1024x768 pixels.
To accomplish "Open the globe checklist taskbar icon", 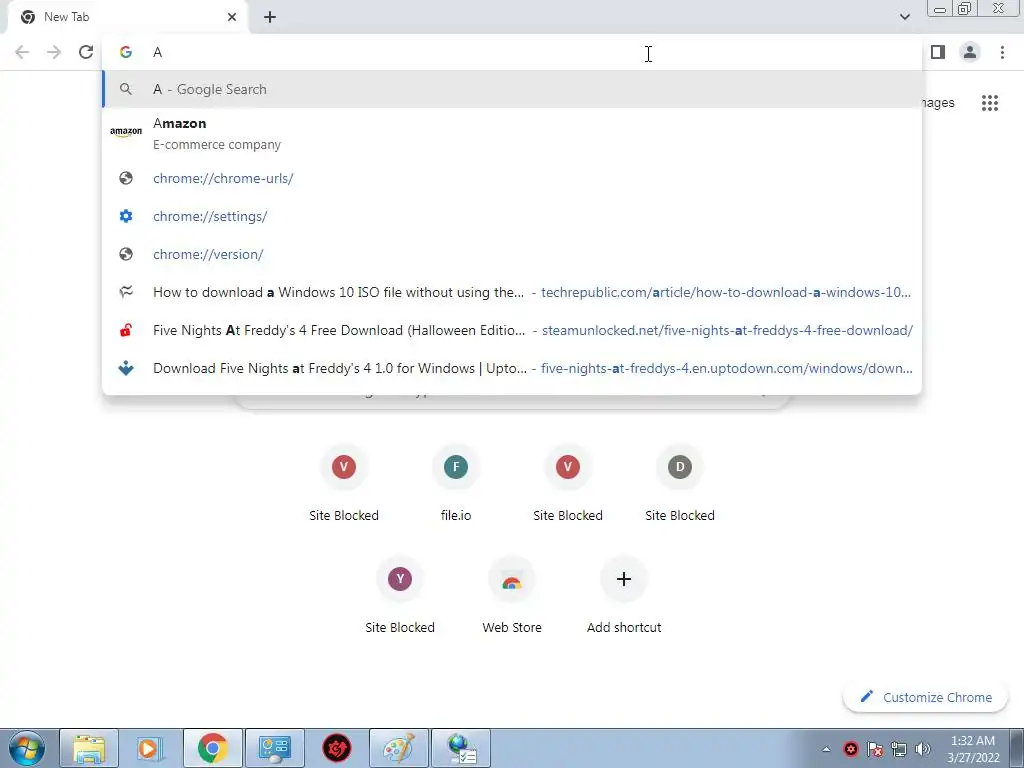I will click(461, 748).
